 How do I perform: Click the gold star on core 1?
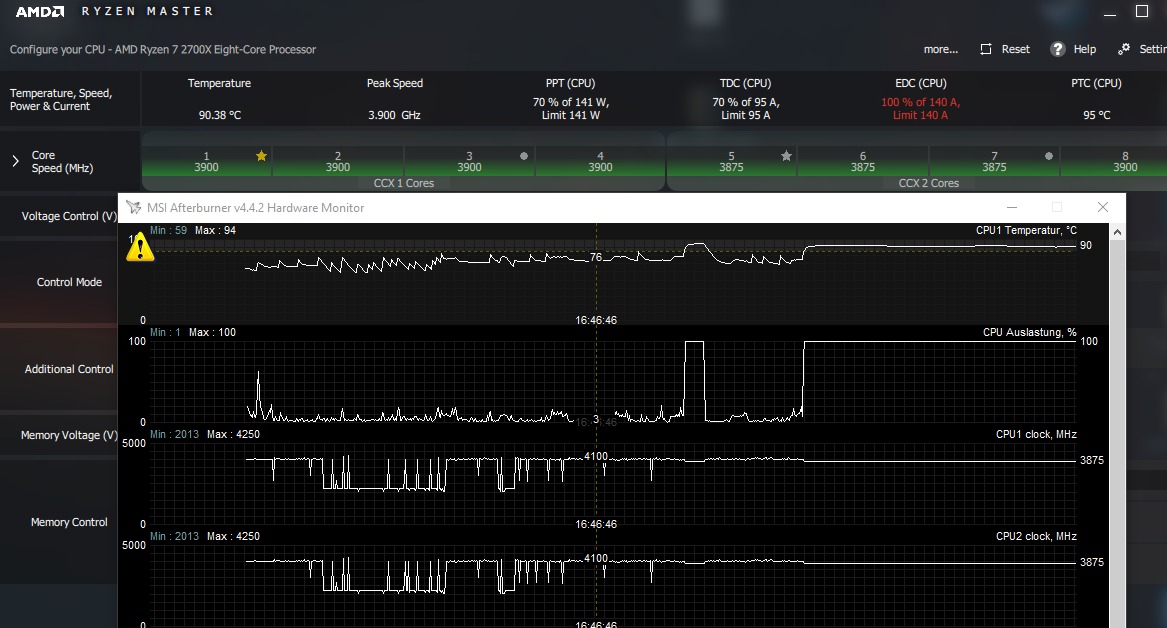[261, 156]
